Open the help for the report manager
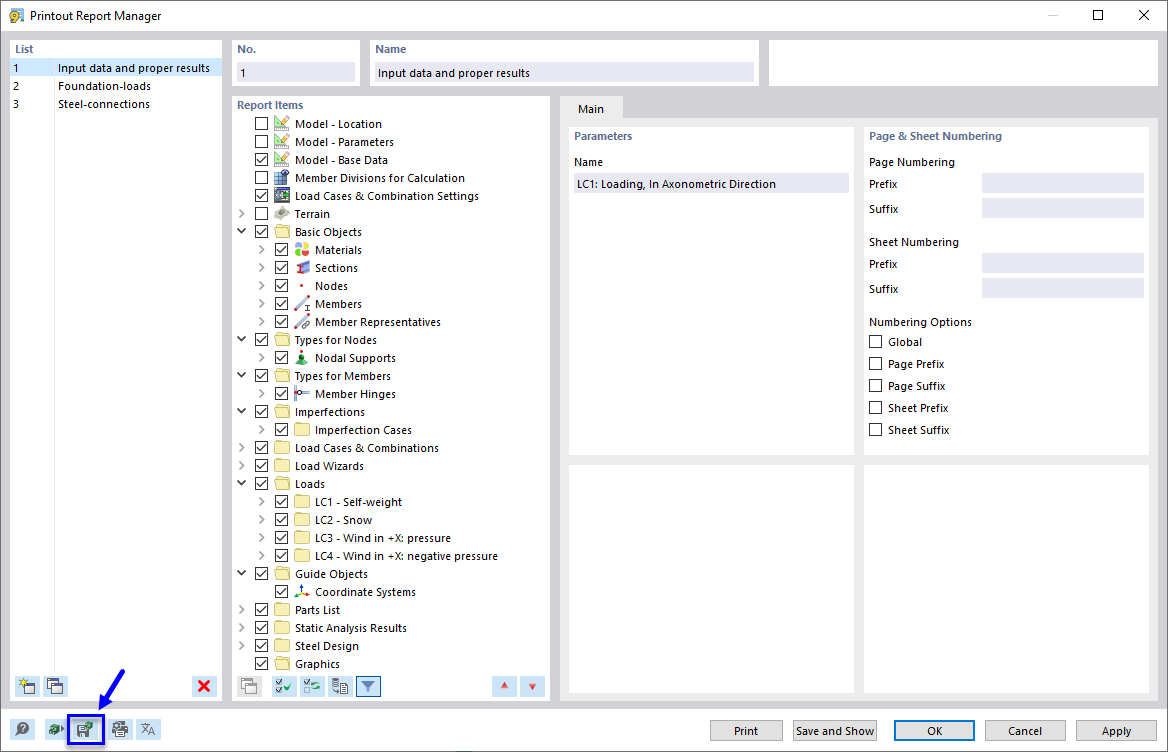Image resolution: width=1168 pixels, height=752 pixels. pos(20,729)
